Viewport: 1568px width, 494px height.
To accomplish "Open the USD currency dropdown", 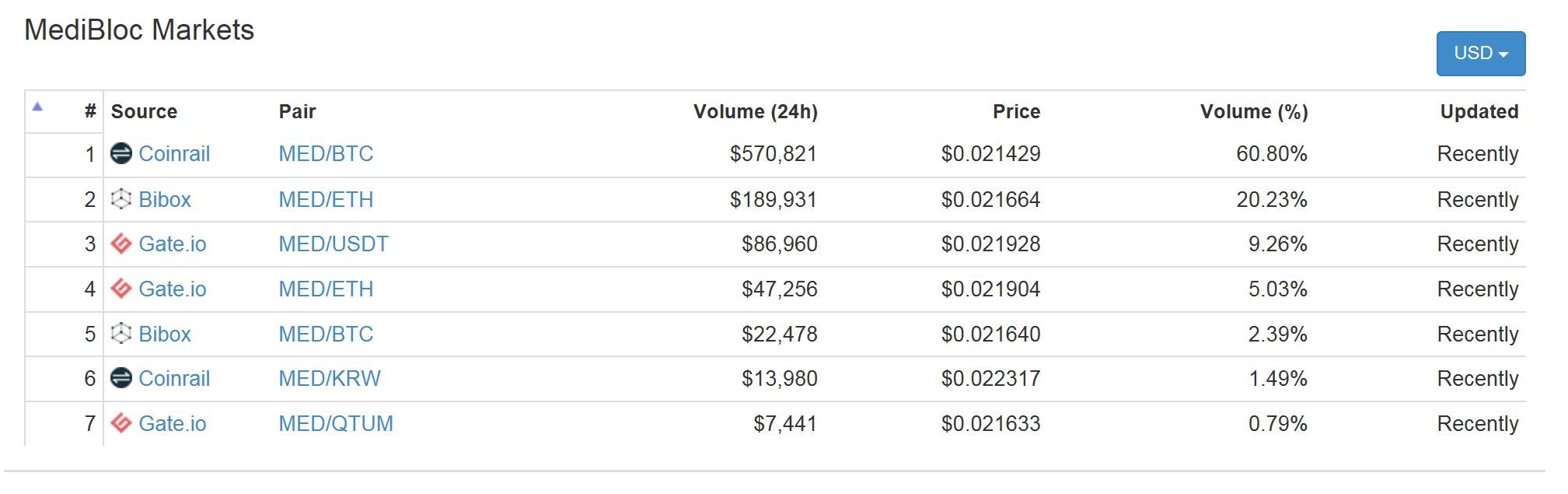I will pyautogui.click(x=1480, y=54).
